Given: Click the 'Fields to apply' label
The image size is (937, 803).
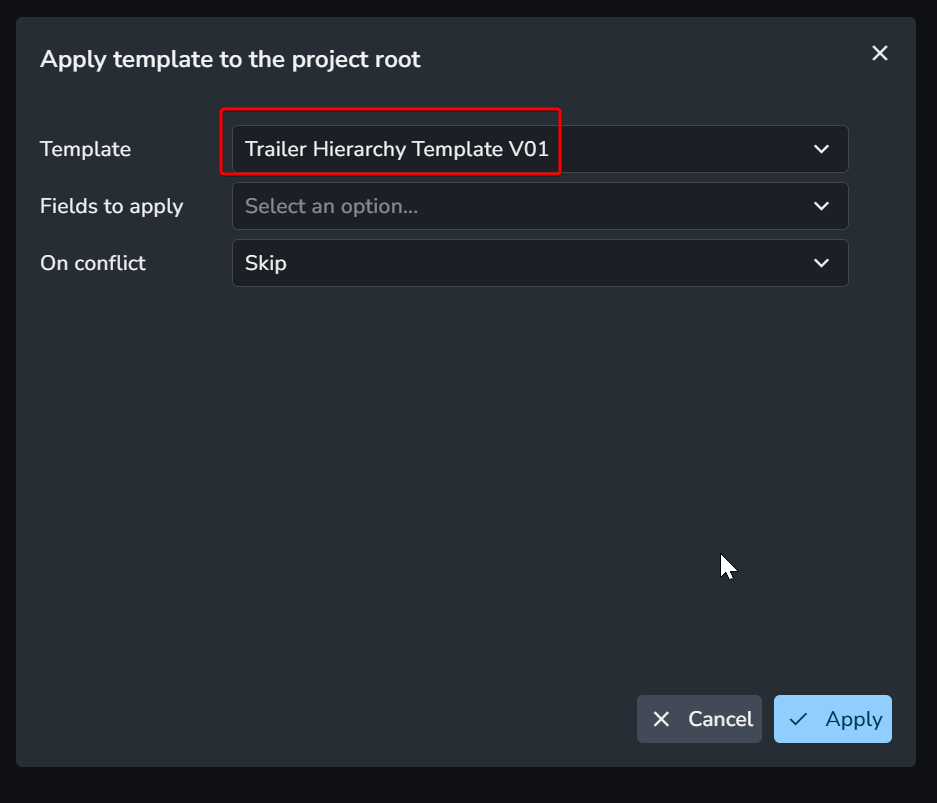Looking at the screenshot, I should click(111, 206).
